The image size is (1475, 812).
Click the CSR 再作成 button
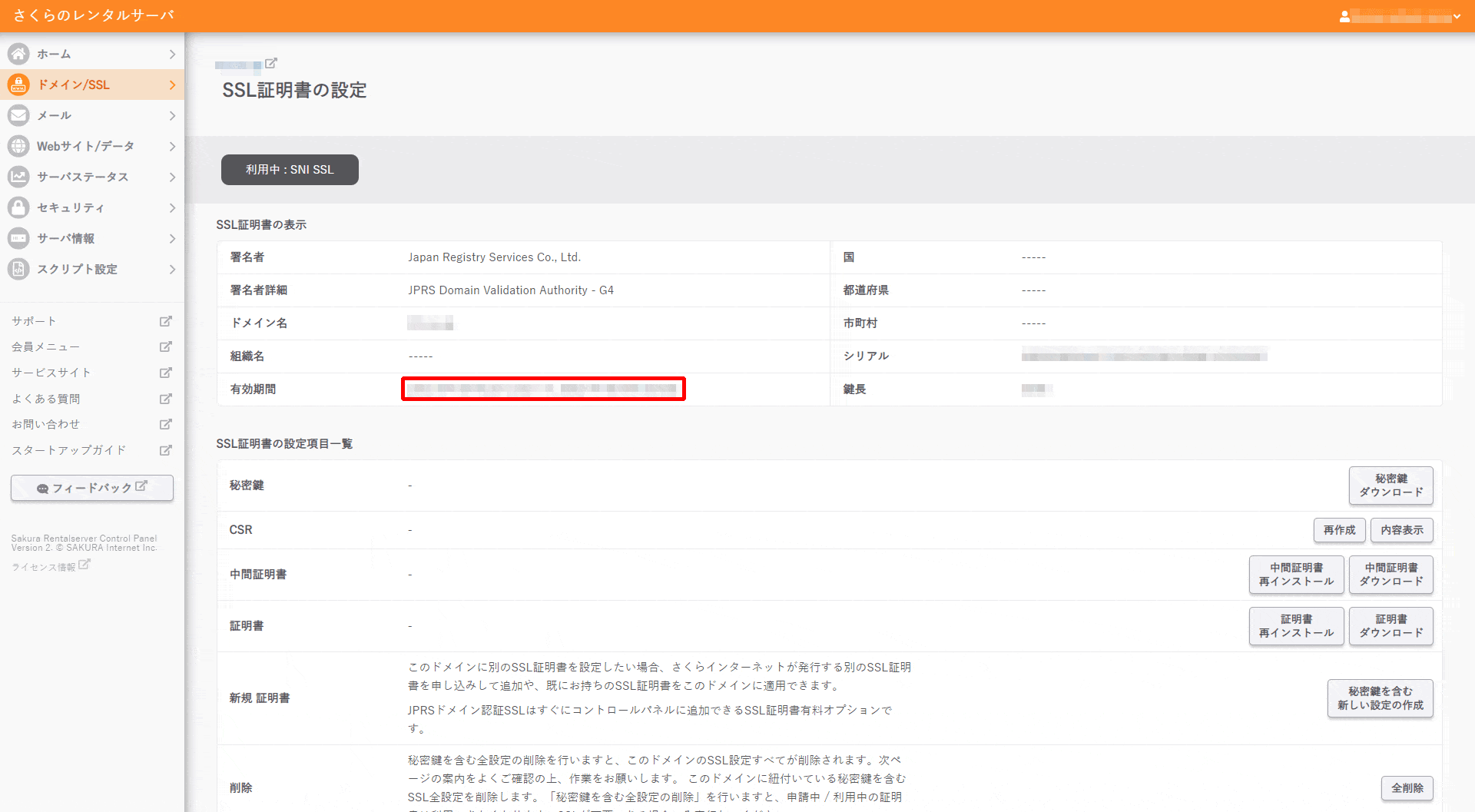[x=1339, y=530]
